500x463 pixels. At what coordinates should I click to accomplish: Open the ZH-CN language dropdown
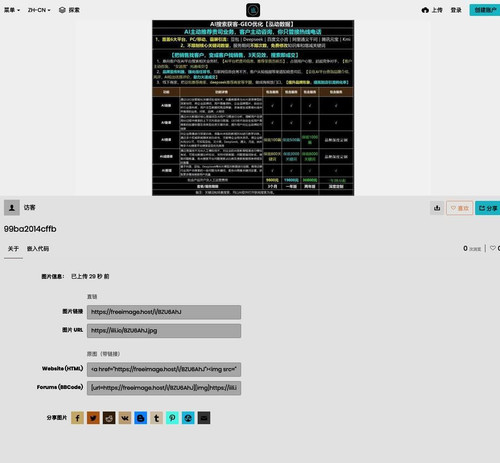[x=39, y=10]
